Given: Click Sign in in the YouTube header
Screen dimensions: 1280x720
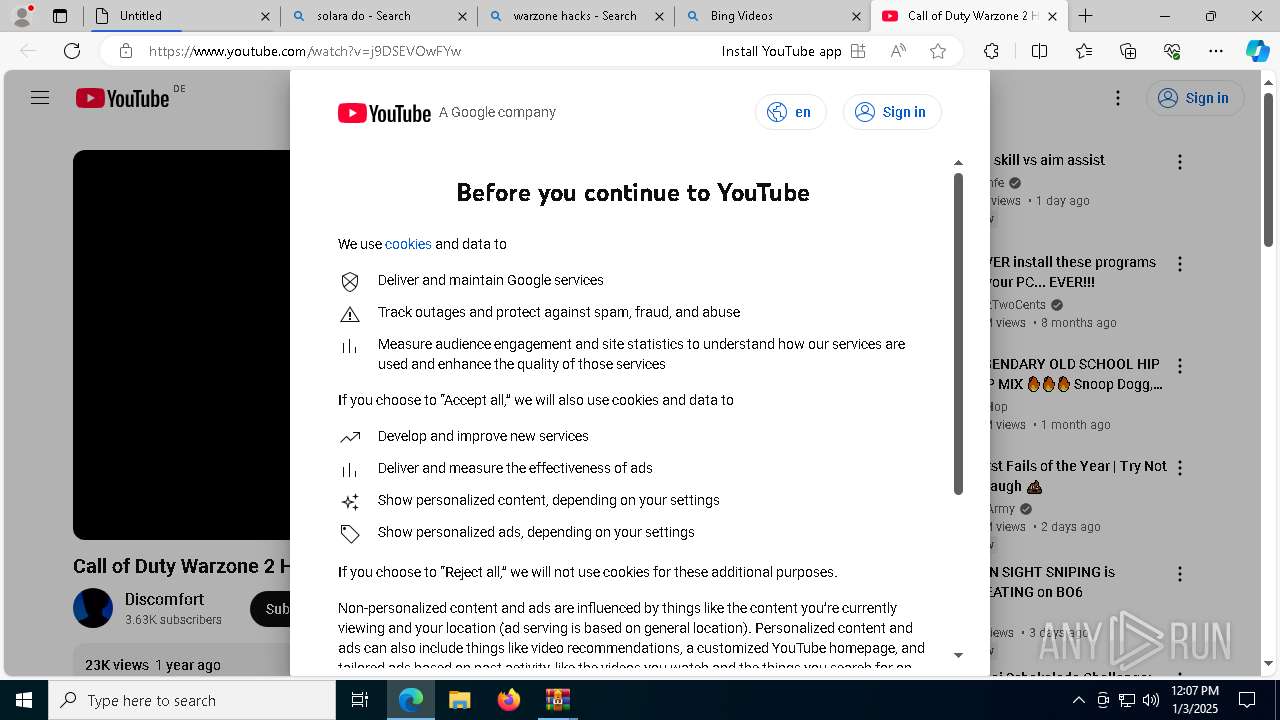Looking at the screenshot, I should [x=1194, y=98].
